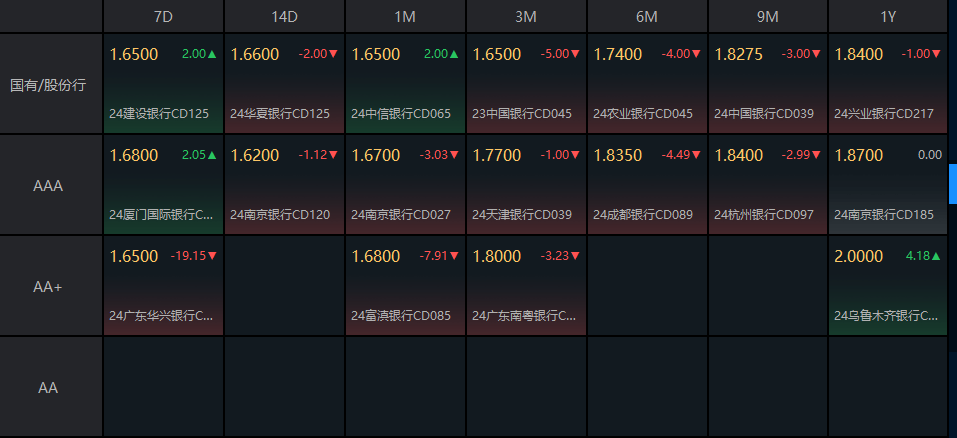Click red down arrow beside -4.49

pos(696,155)
